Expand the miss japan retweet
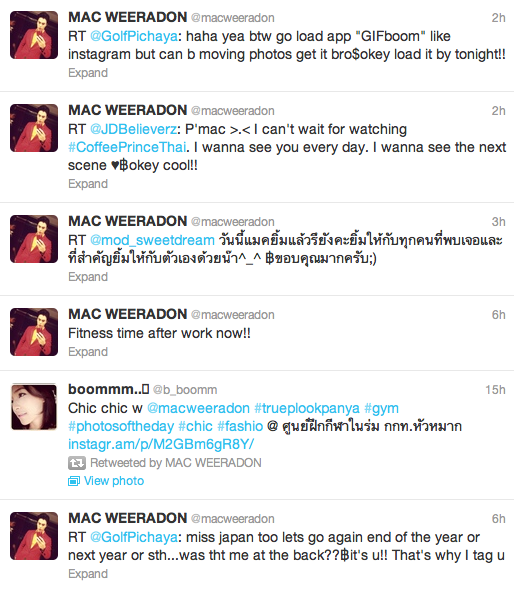Viewport: 514px width, 590px height. [88, 573]
